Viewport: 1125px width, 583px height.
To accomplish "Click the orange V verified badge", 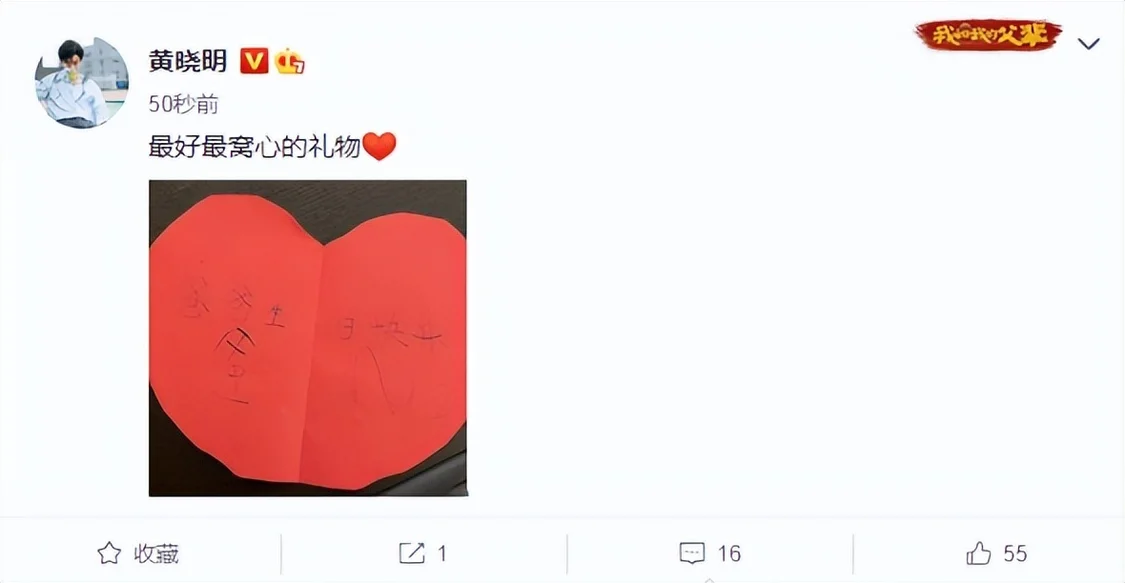I will [254, 61].
